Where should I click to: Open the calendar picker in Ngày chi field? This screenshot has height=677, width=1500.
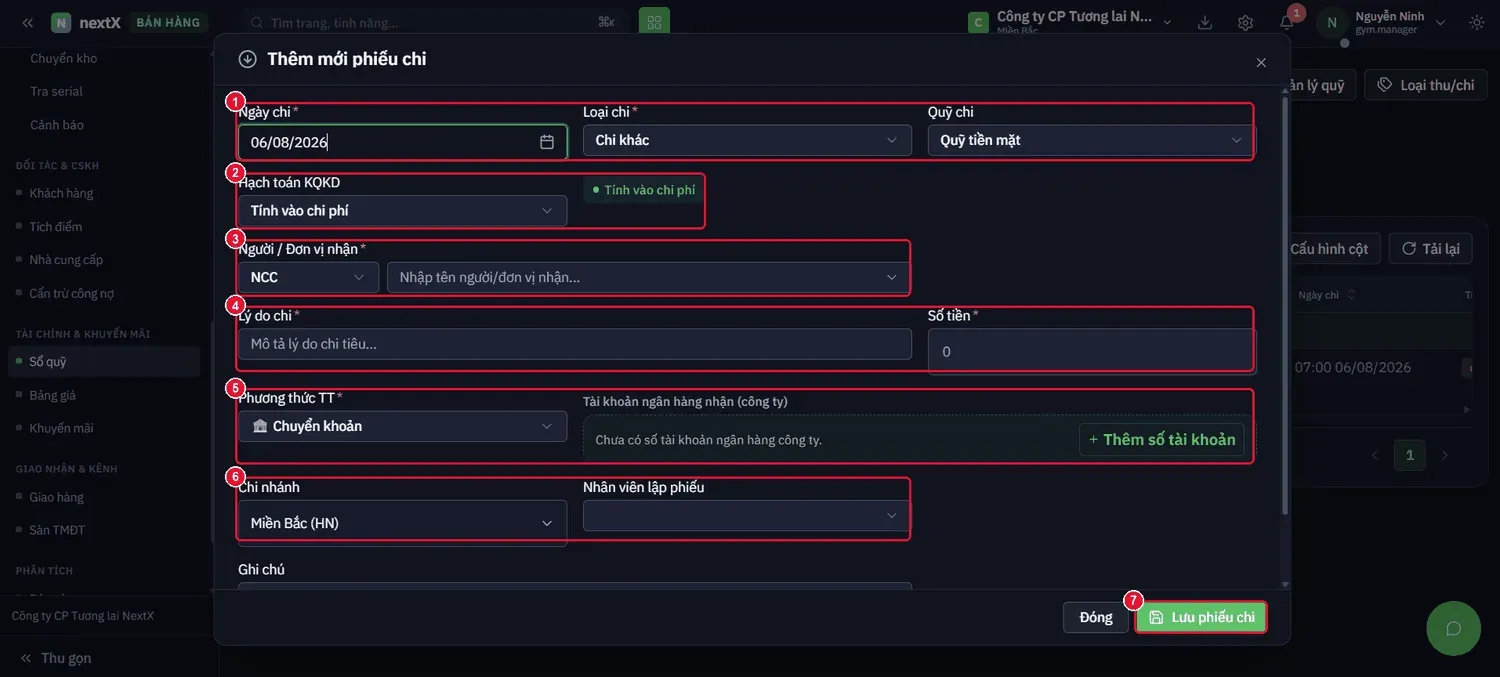[x=547, y=142]
